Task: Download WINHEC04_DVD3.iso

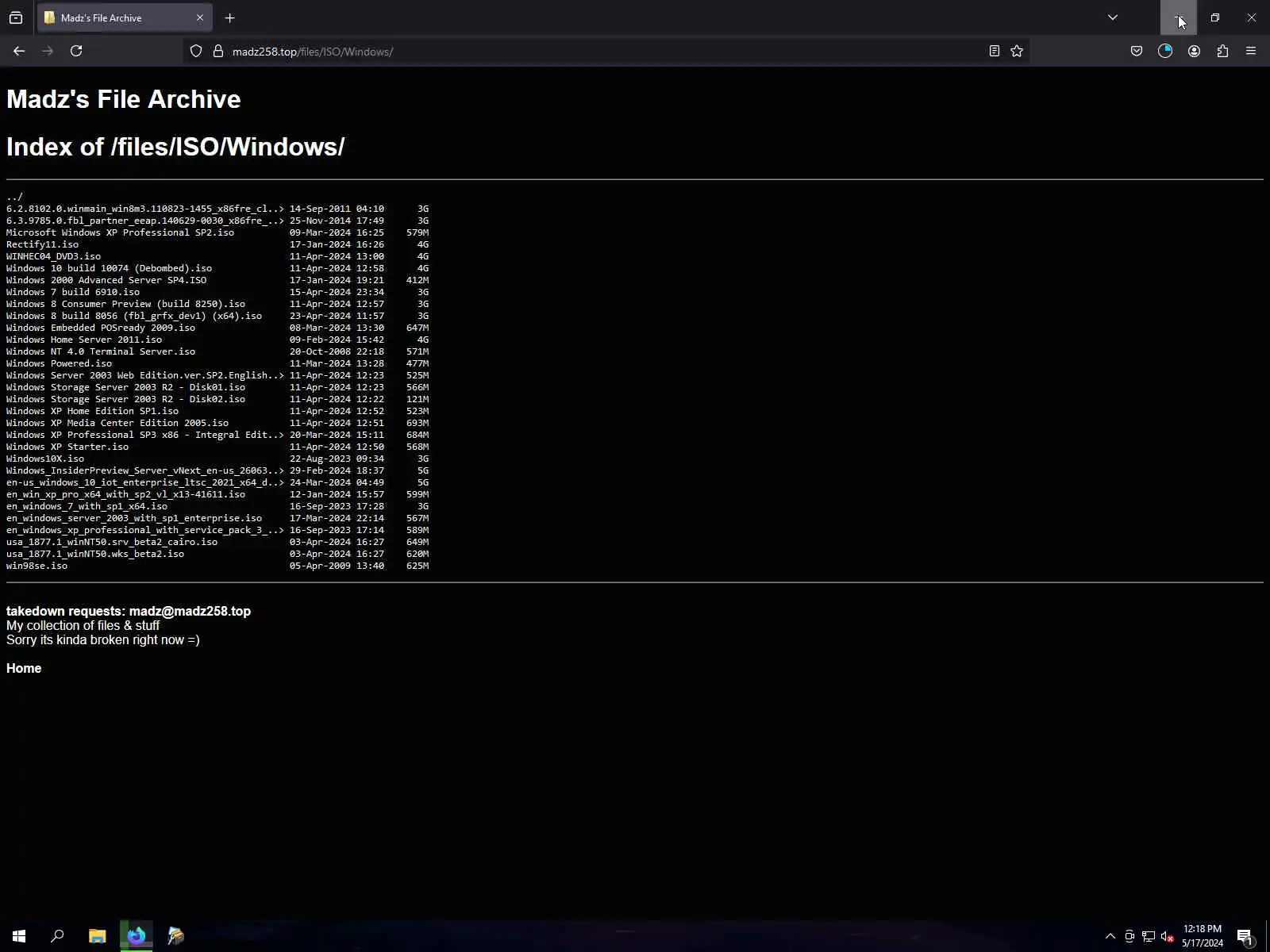Action: tap(53, 256)
